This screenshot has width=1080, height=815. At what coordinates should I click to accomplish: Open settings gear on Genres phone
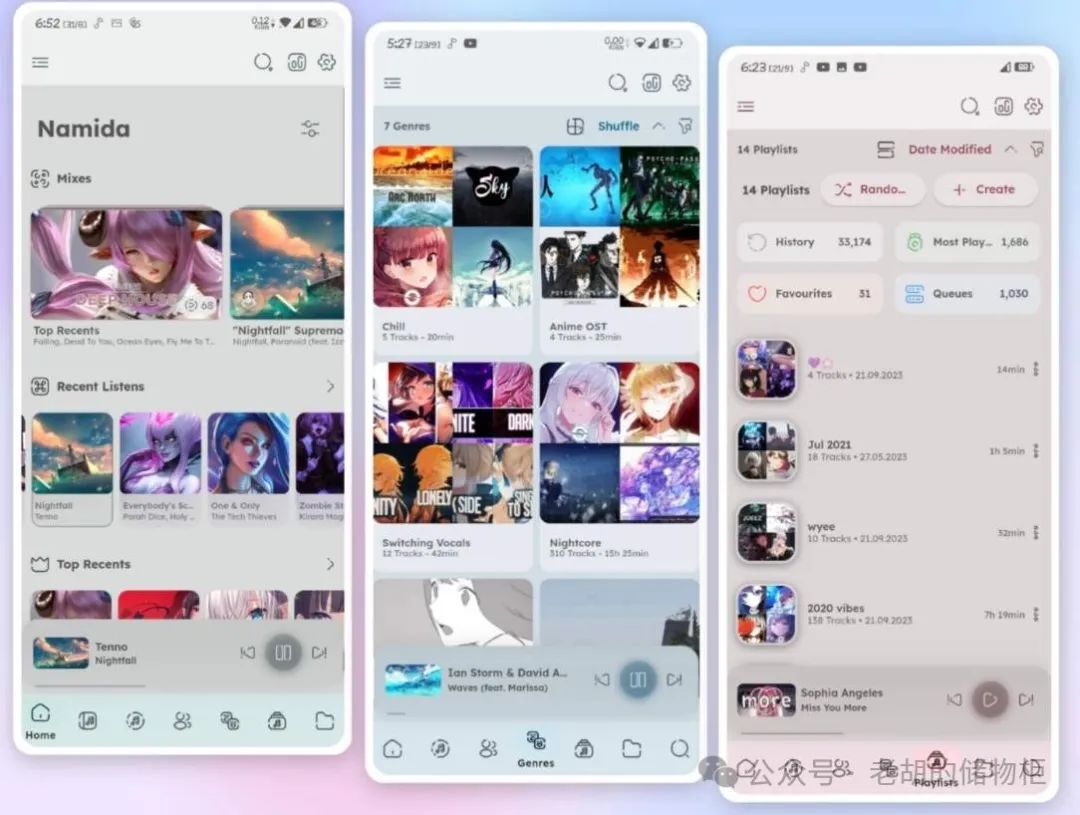click(682, 83)
